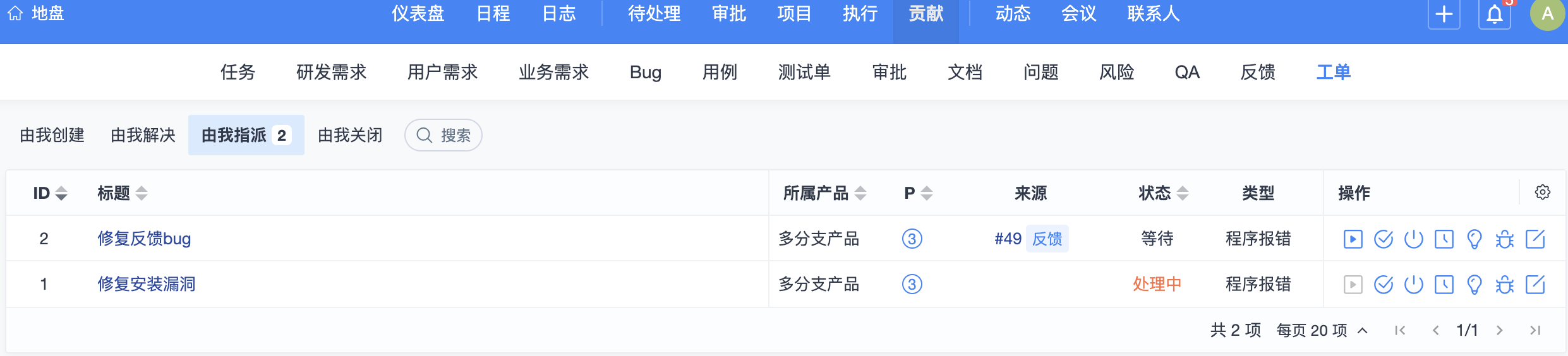Viewport: 1568px width, 356px height.
Task: Switch to the 由我创建 tab
Action: [x=52, y=135]
